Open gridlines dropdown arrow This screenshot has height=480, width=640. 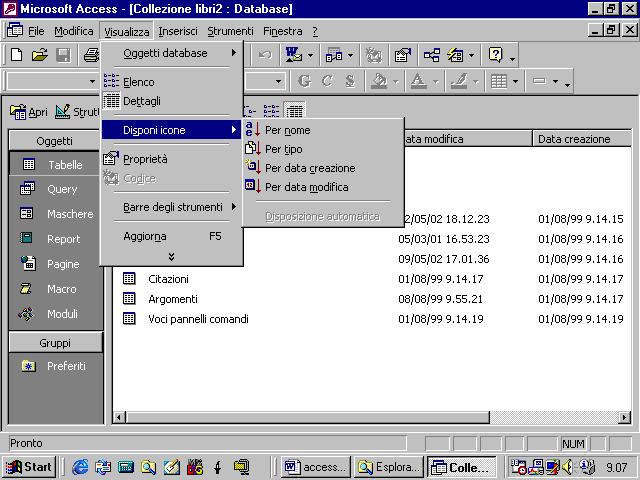pyautogui.click(x=515, y=82)
